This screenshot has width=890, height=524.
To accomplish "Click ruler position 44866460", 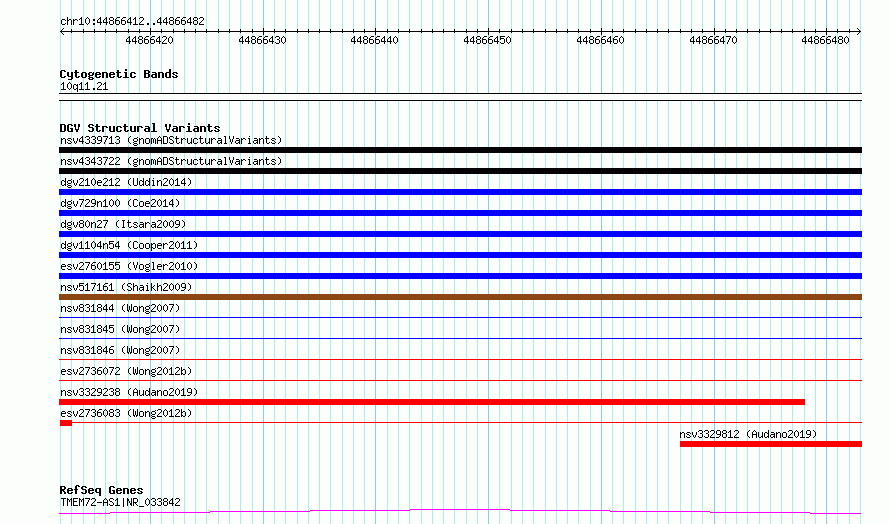I will tap(601, 40).
